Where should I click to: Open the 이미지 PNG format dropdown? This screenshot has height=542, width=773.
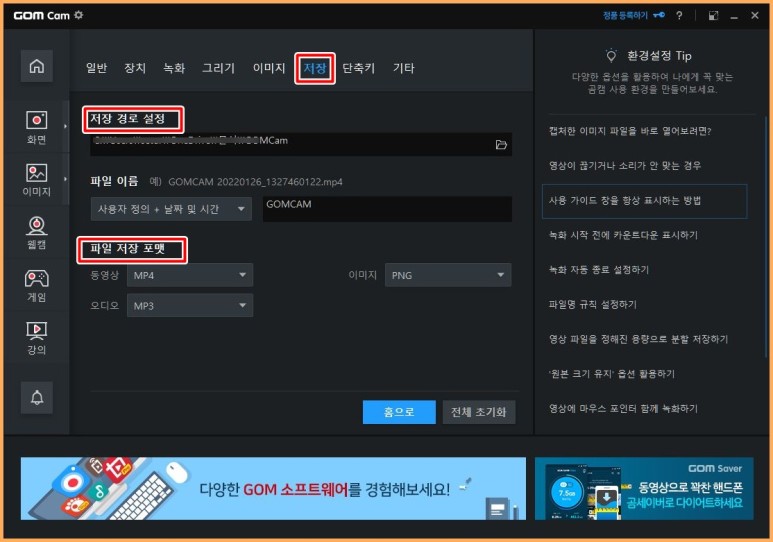[448, 275]
